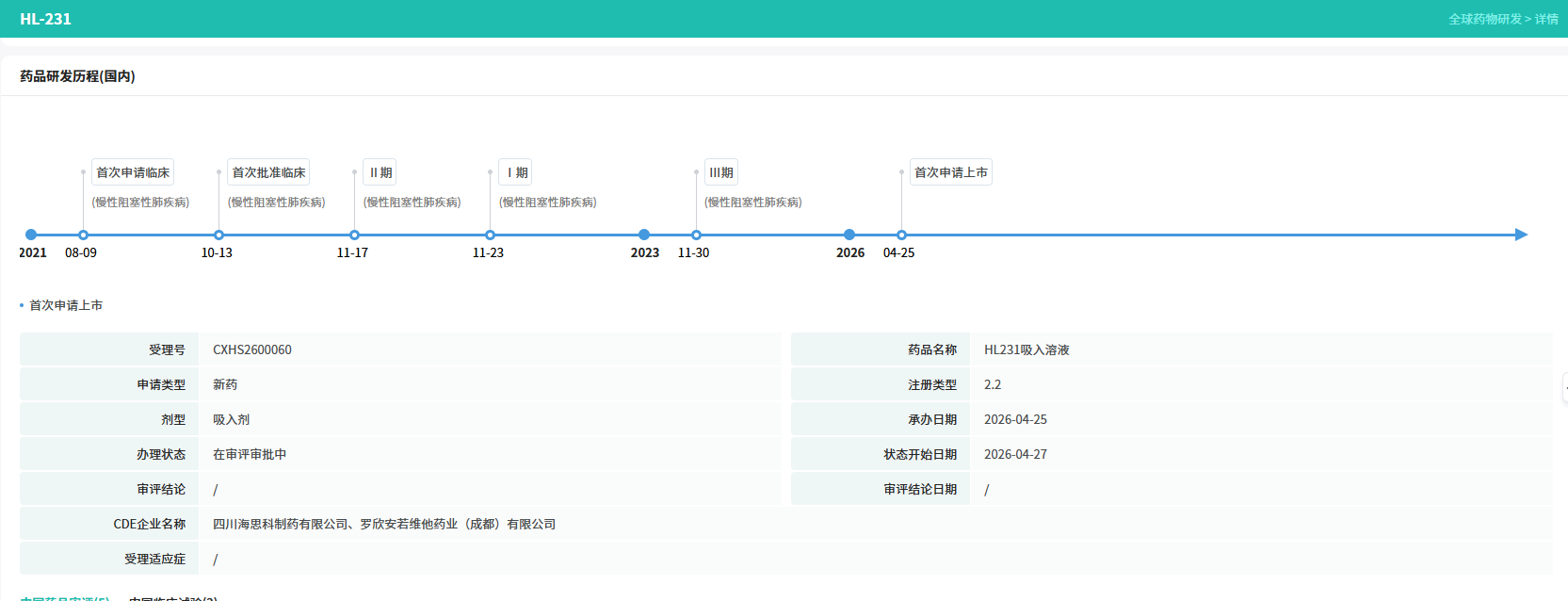The image size is (1568, 601).
Task: Select the II期 milestone tag
Action: 380,172
